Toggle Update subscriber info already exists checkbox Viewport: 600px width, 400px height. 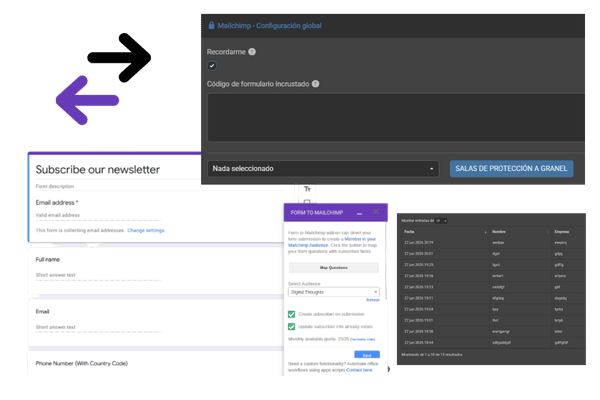[292, 327]
